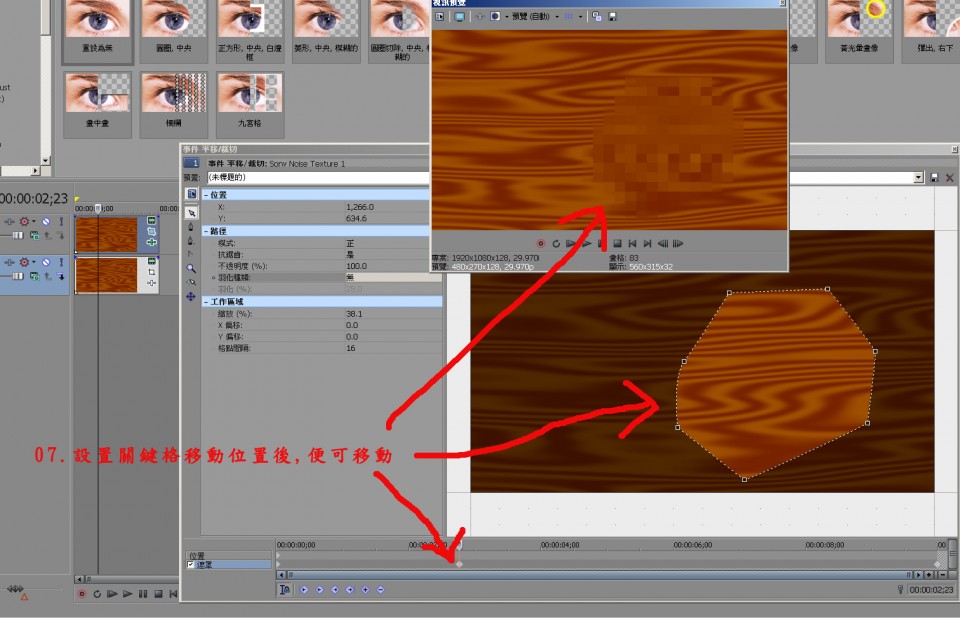Toggle the sync cursor icon in the keyframe bar

tap(285, 590)
